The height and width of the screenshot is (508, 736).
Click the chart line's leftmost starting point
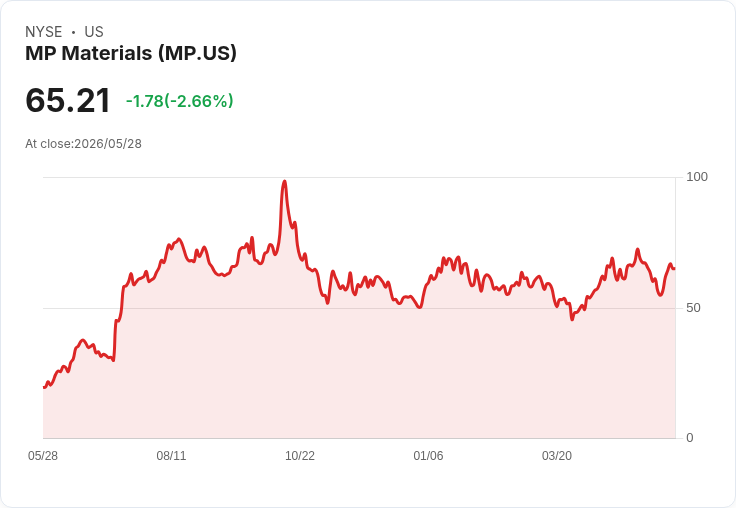(x=44, y=387)
